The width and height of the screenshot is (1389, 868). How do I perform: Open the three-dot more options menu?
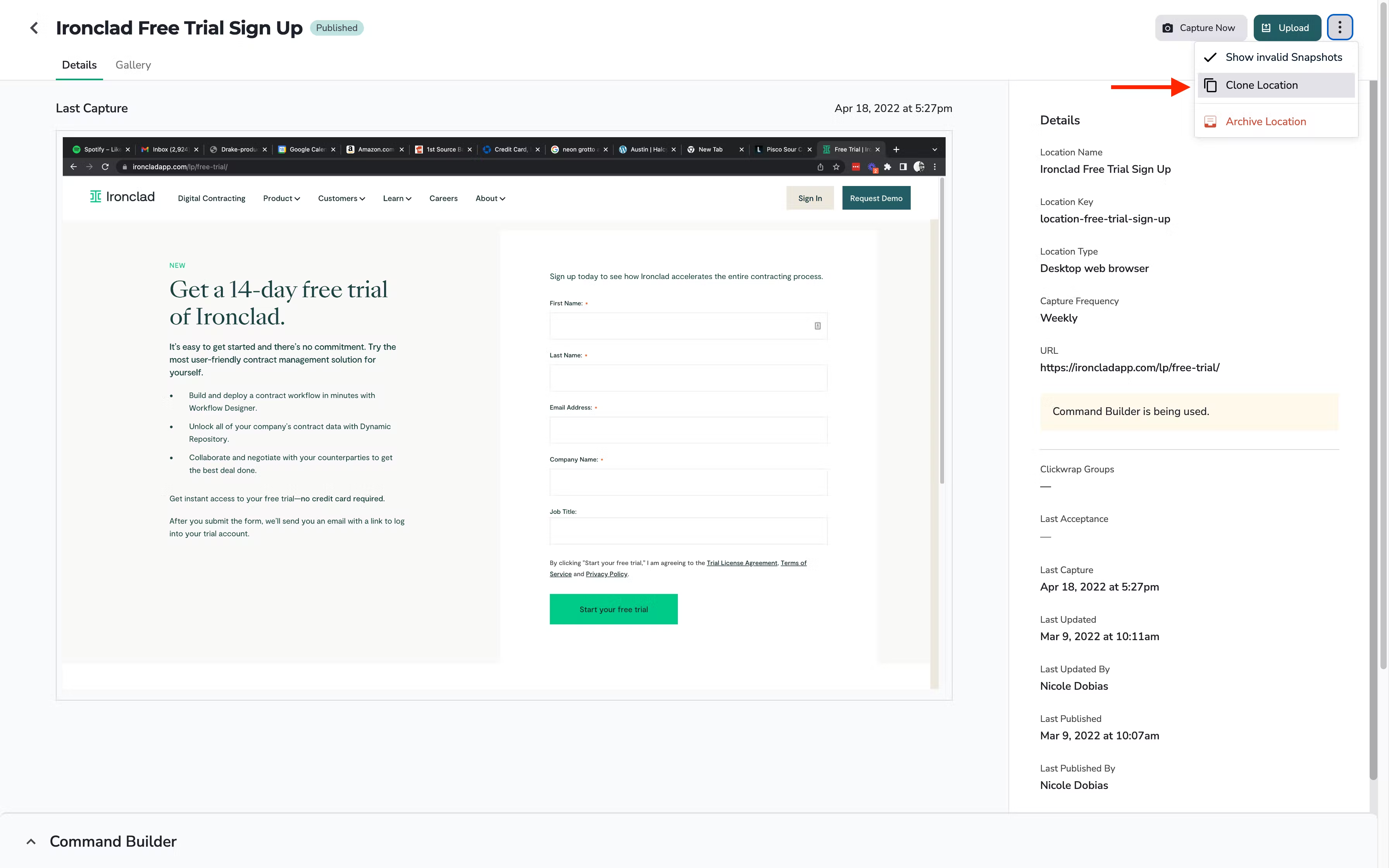(1340, 28)
